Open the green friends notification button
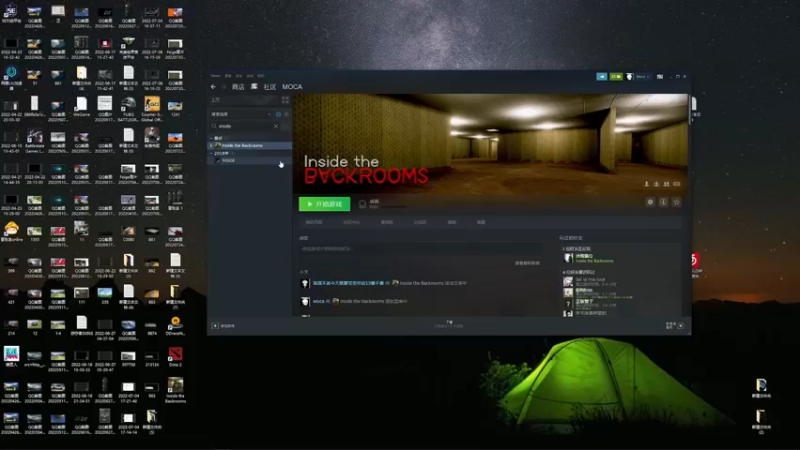The image size is (800, 450). pos(616,77)
